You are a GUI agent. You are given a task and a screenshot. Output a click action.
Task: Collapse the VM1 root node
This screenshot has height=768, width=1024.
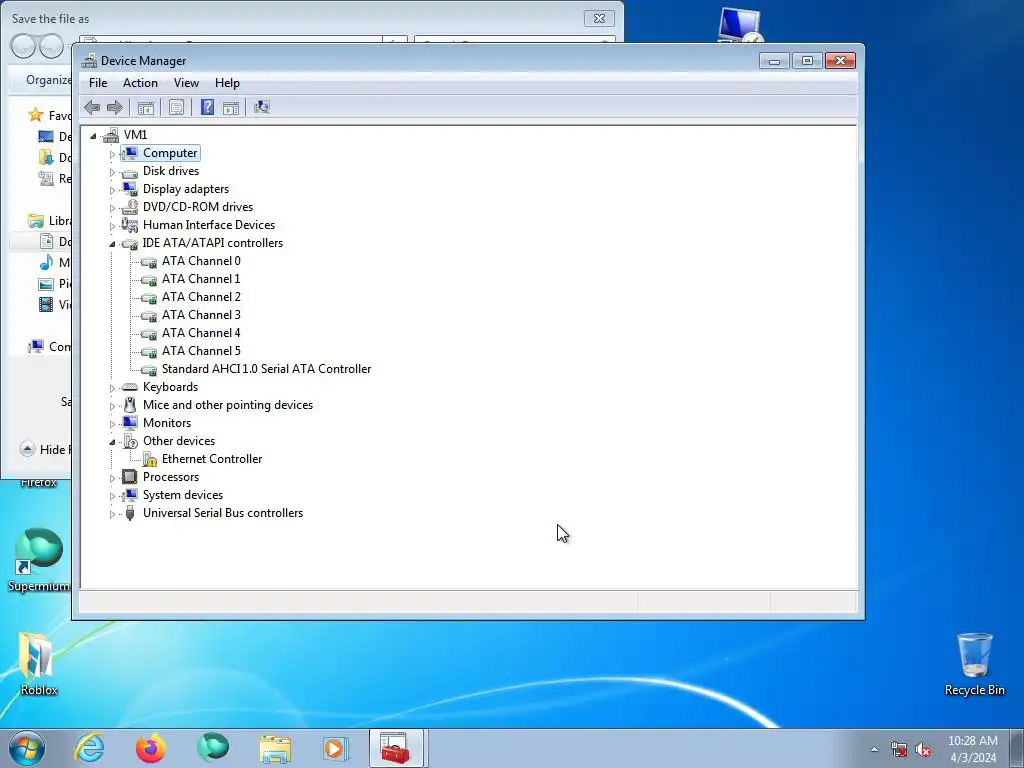93,136
